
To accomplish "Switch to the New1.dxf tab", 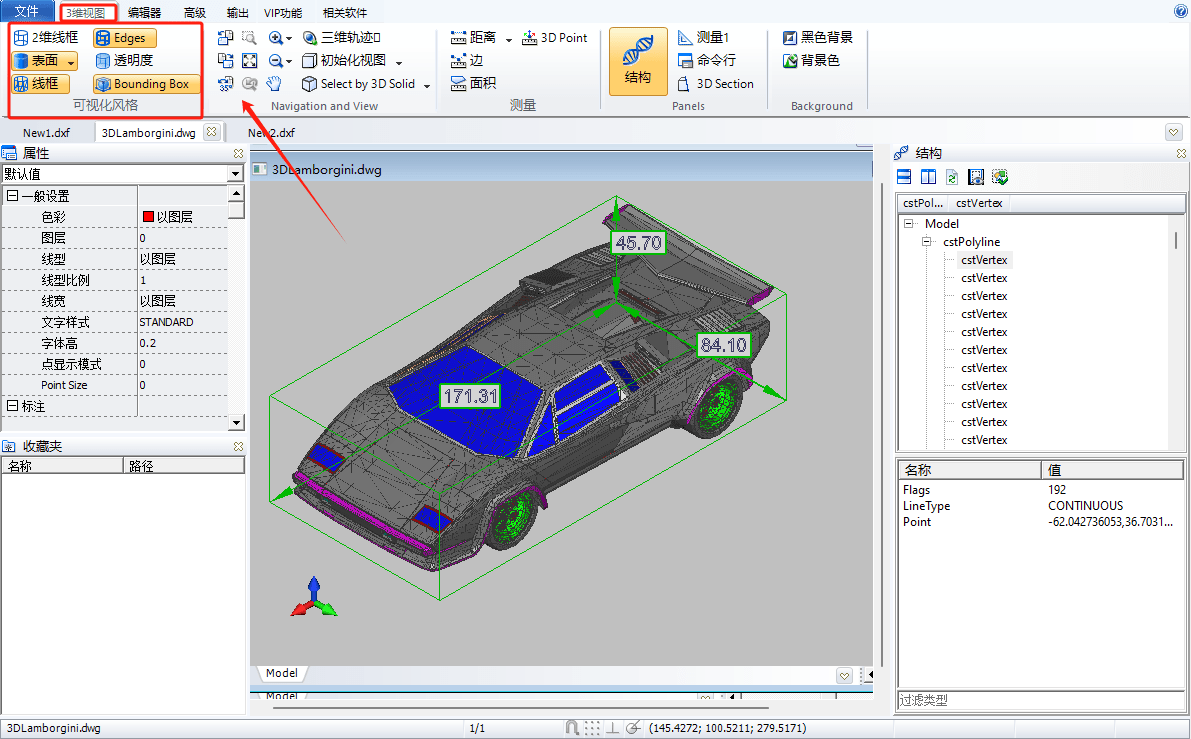I will 46,133.
